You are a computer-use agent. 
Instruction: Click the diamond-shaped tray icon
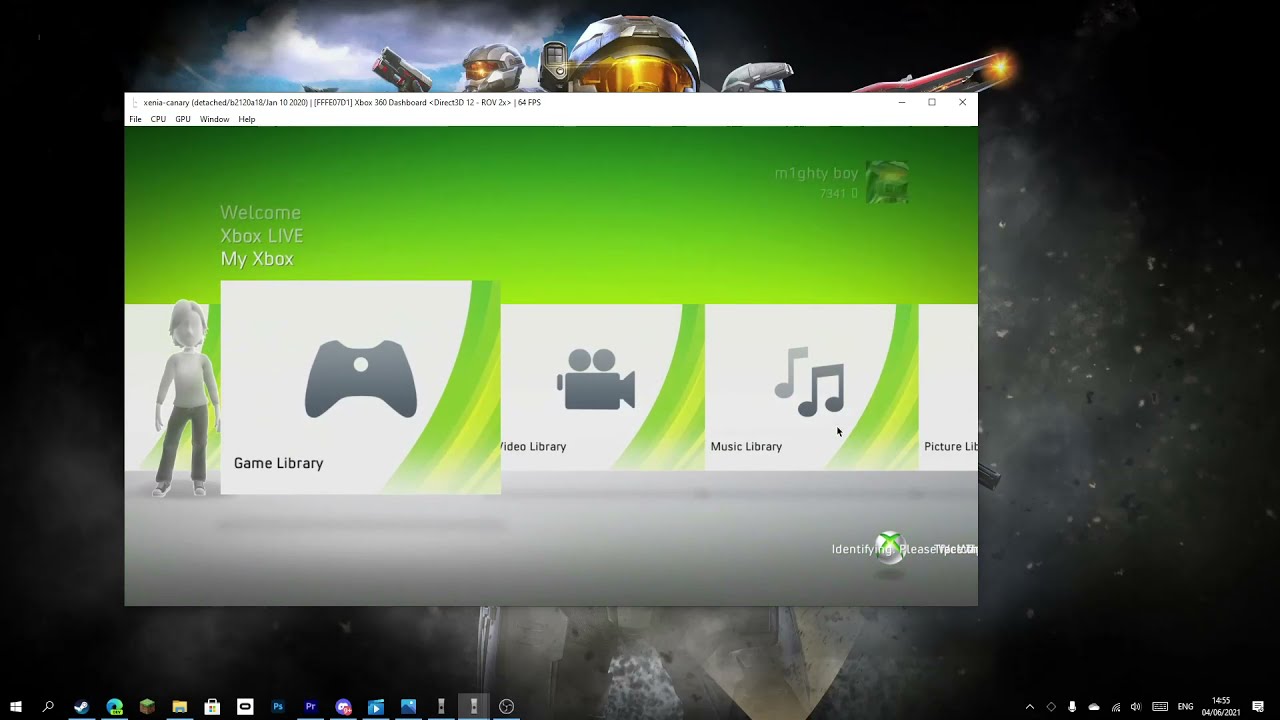1051,707
